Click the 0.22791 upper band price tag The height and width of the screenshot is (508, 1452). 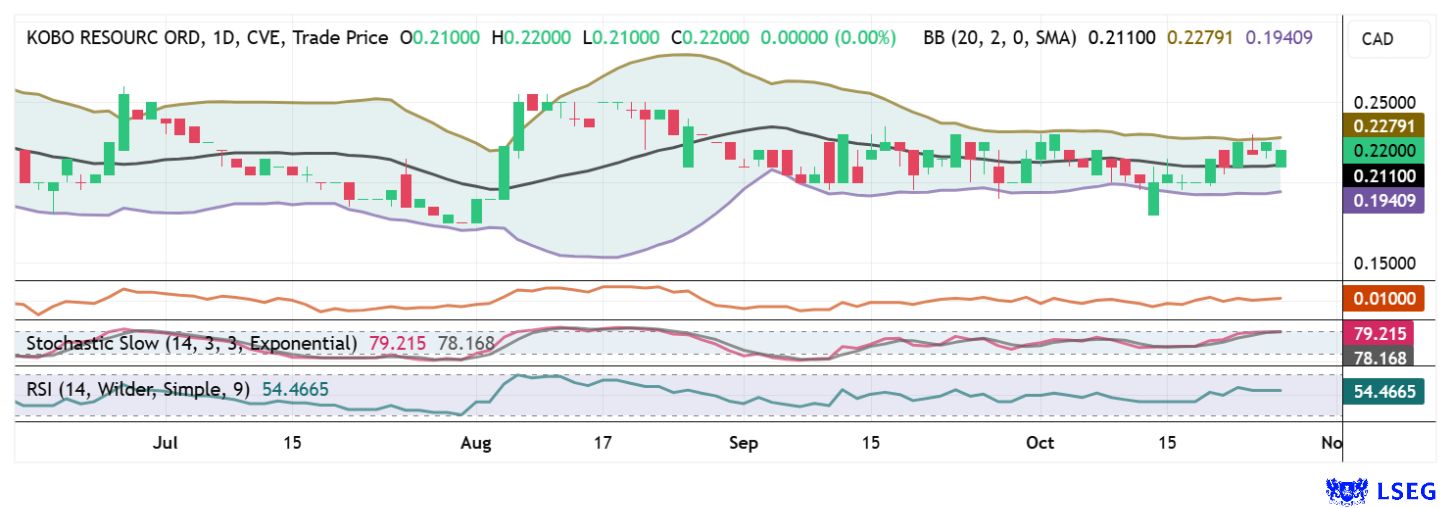(x=1385, y=127)
